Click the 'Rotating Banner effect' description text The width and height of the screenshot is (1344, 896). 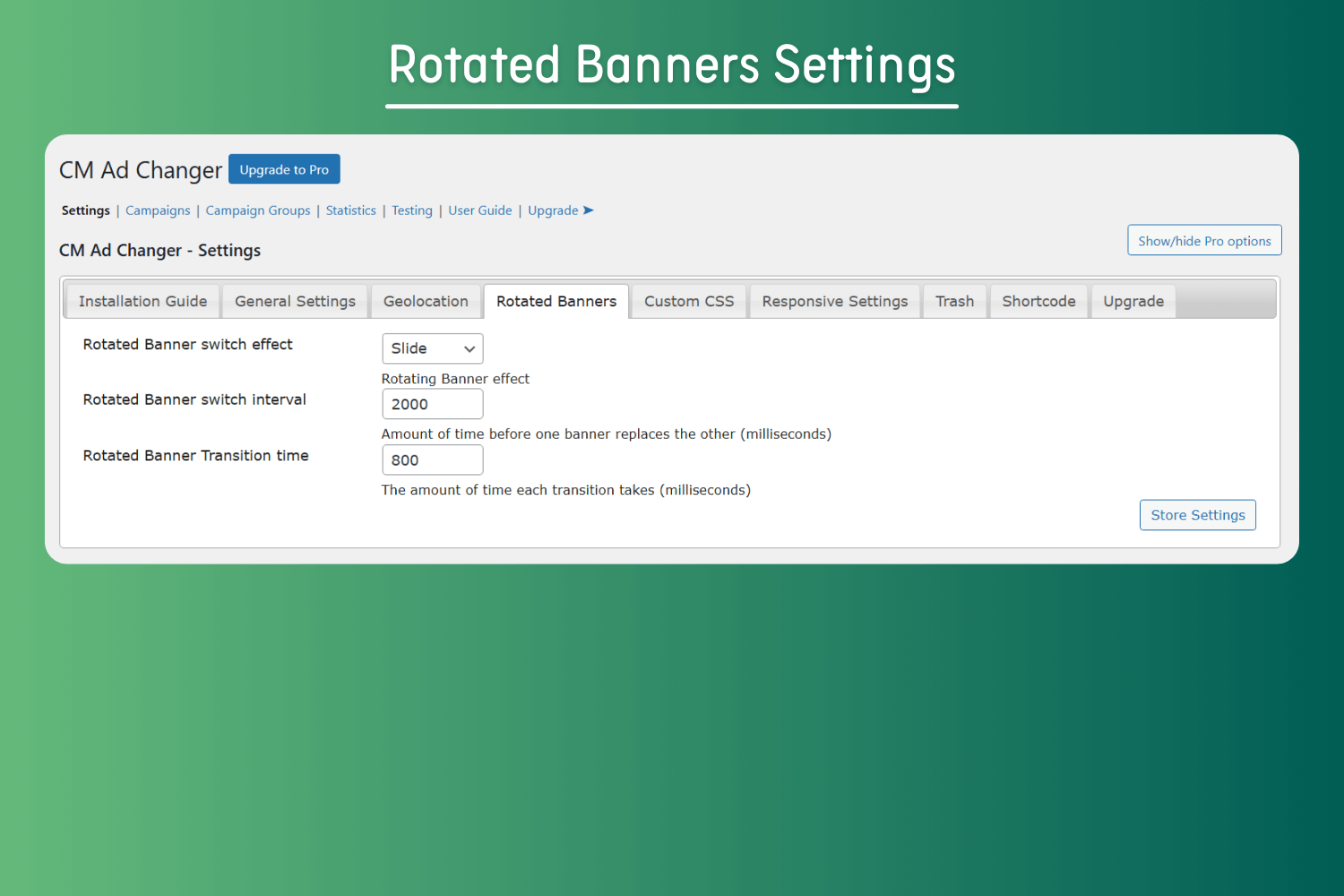pos(455,379)
